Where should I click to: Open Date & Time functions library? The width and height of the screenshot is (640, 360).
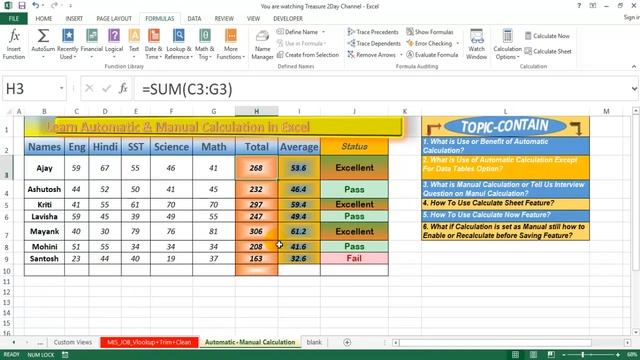click(x=153, y=44)
